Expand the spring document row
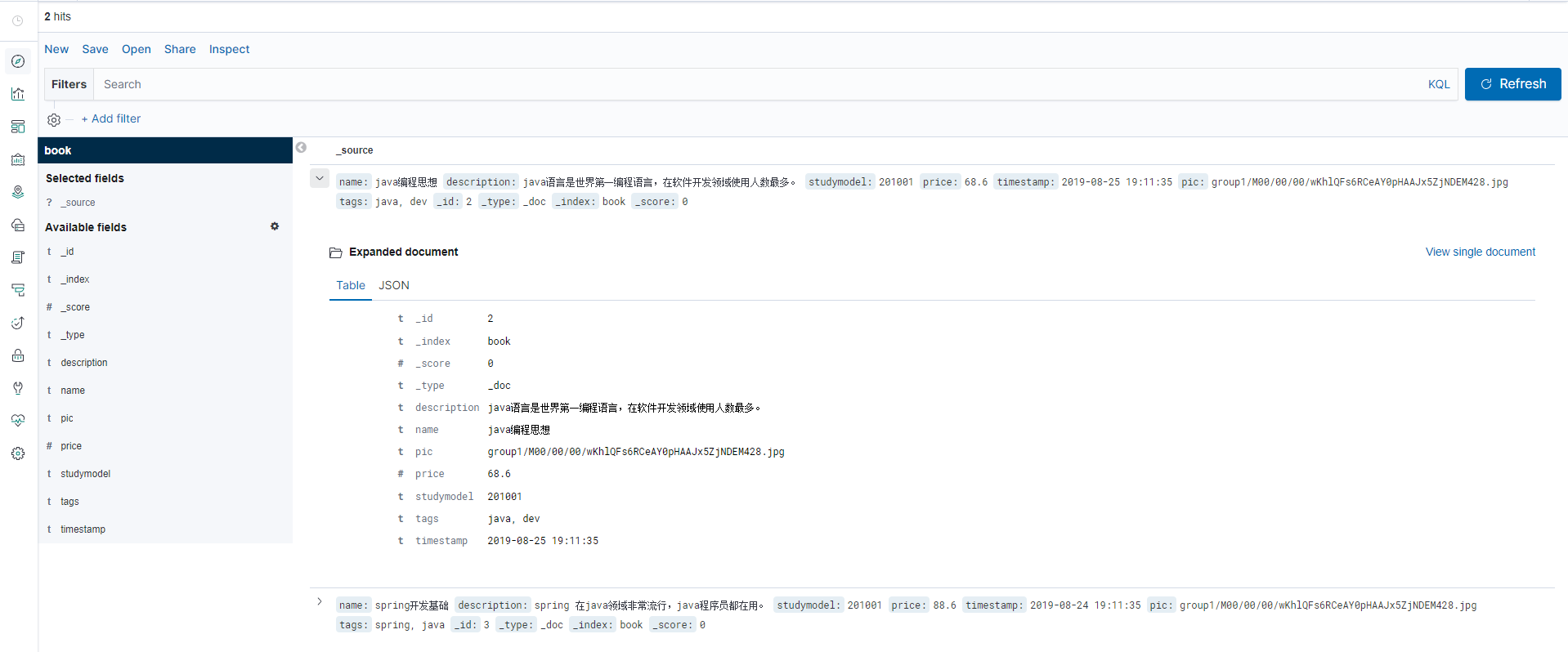 (320, 601)
